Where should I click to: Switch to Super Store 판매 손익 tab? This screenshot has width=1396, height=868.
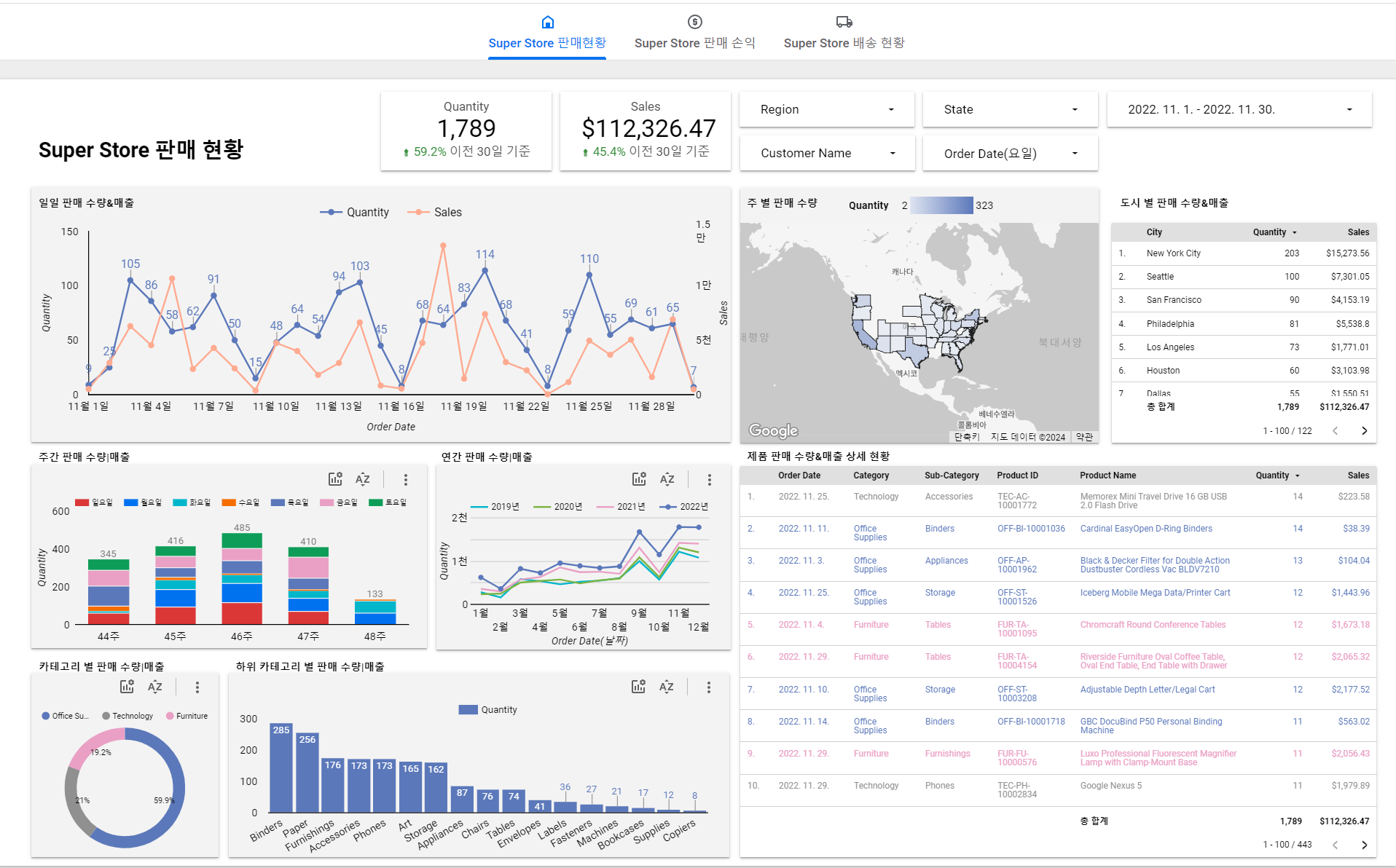(x=694, y=43)
